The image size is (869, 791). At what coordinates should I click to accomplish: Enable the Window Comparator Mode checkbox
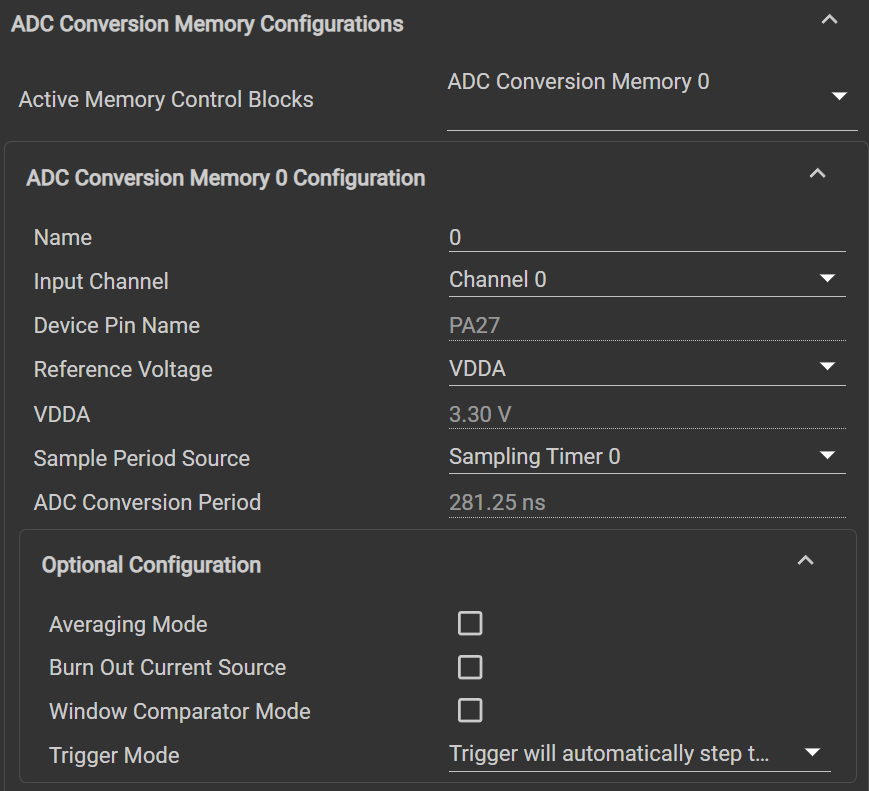tap(470, 711)
